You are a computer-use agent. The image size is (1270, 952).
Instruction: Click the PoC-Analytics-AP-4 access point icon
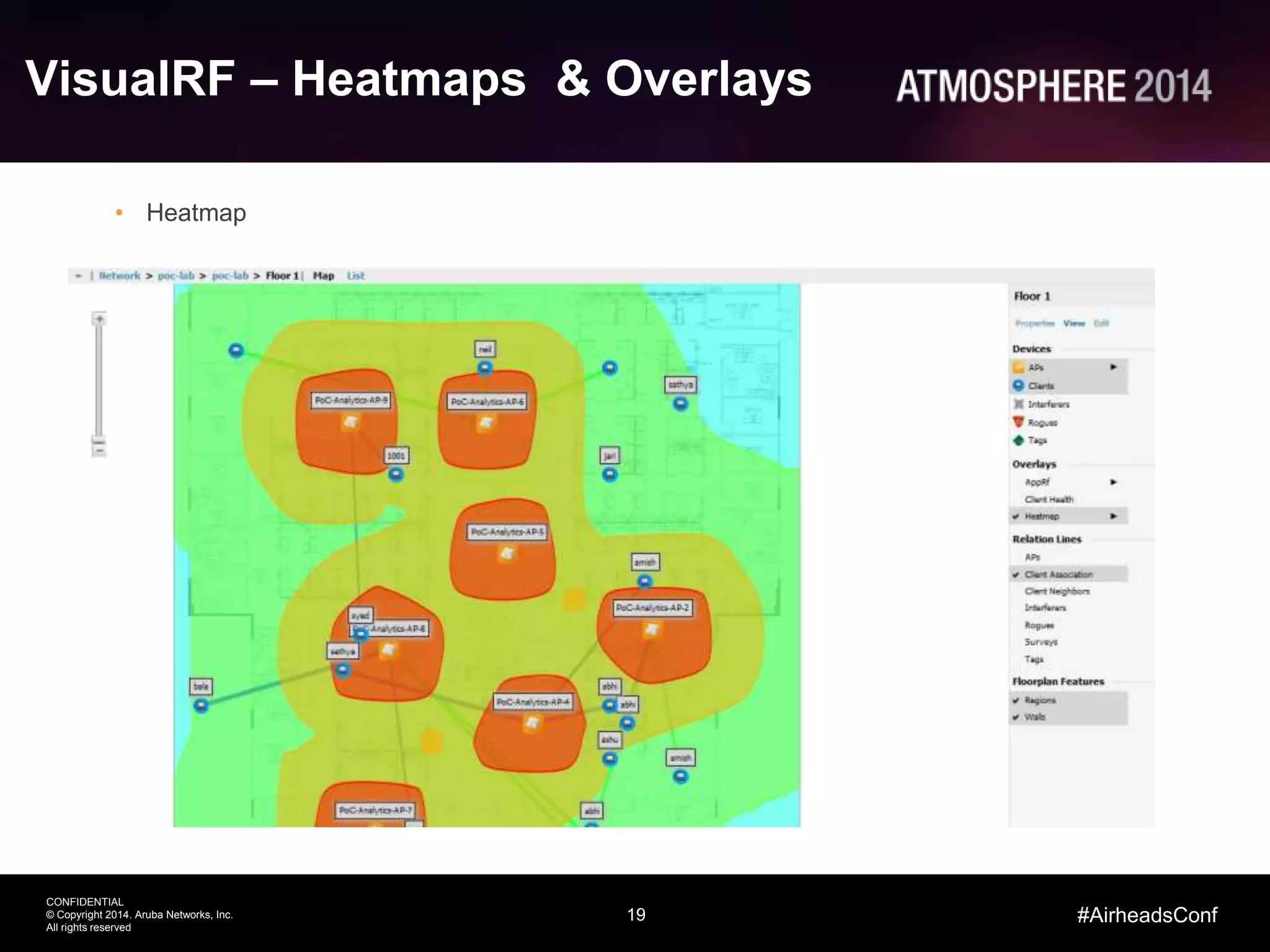[x=532, y=723]
